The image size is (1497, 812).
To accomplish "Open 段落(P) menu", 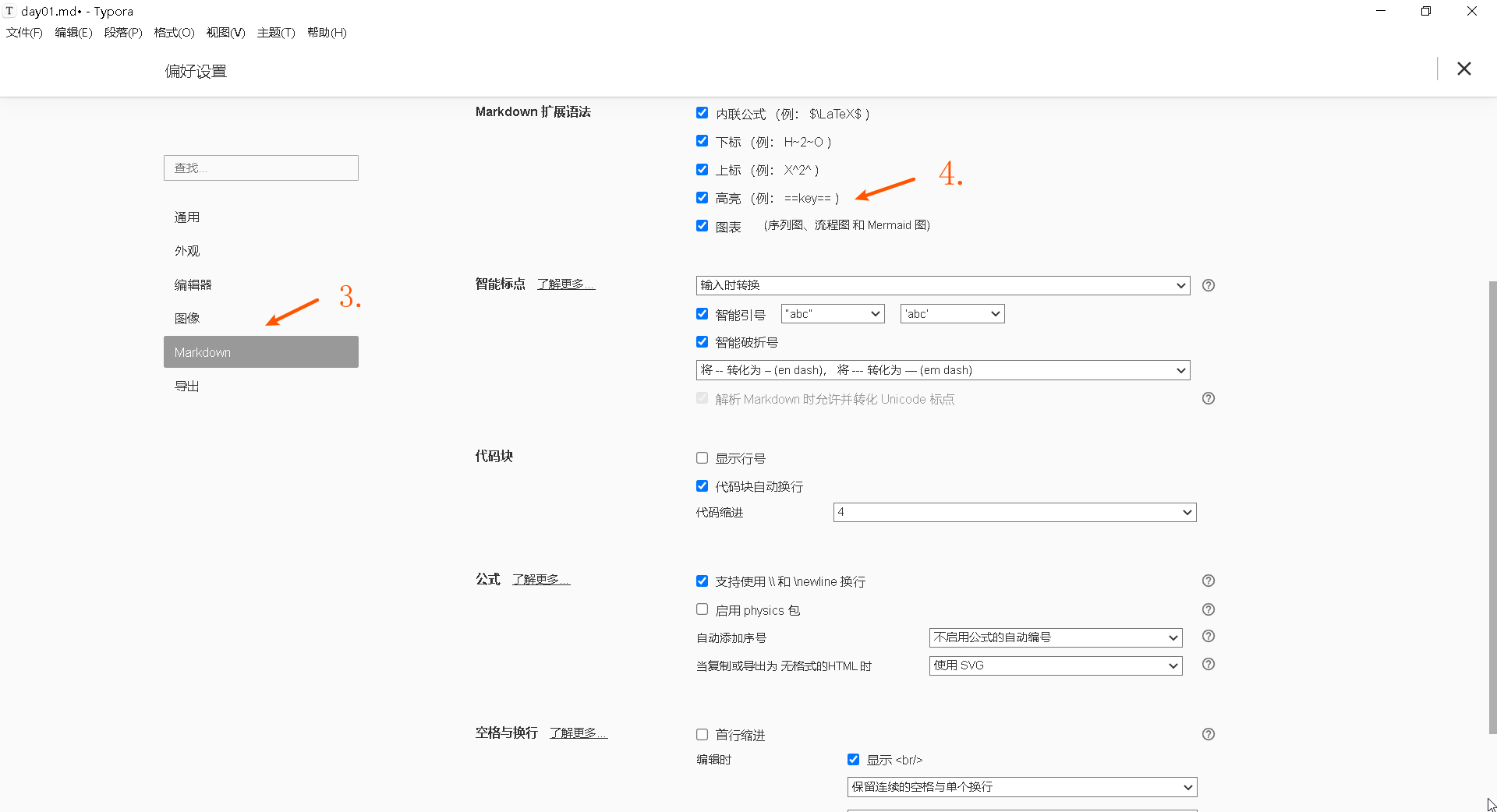I will tap(123, 33).
